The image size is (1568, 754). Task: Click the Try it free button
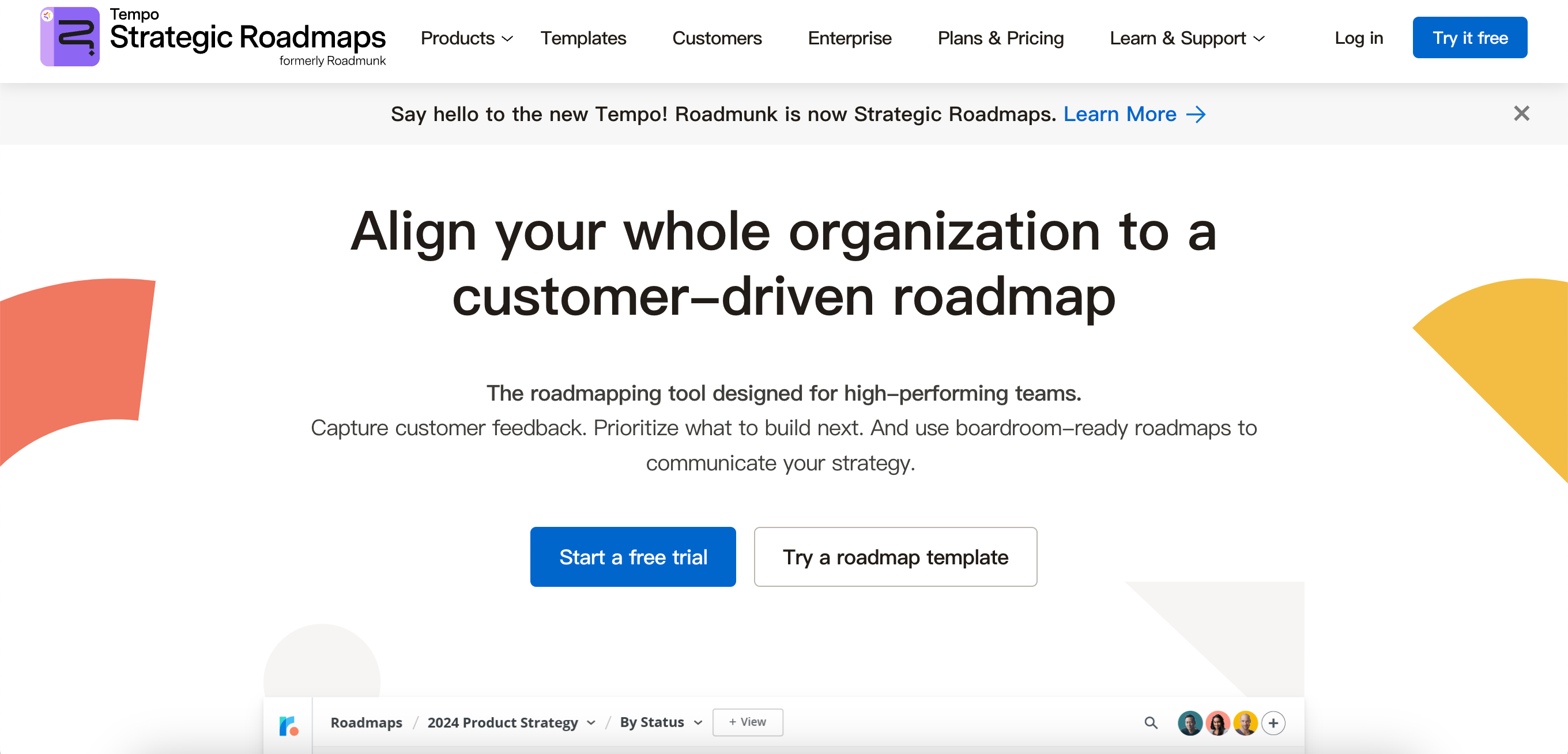click(1469, 37)
